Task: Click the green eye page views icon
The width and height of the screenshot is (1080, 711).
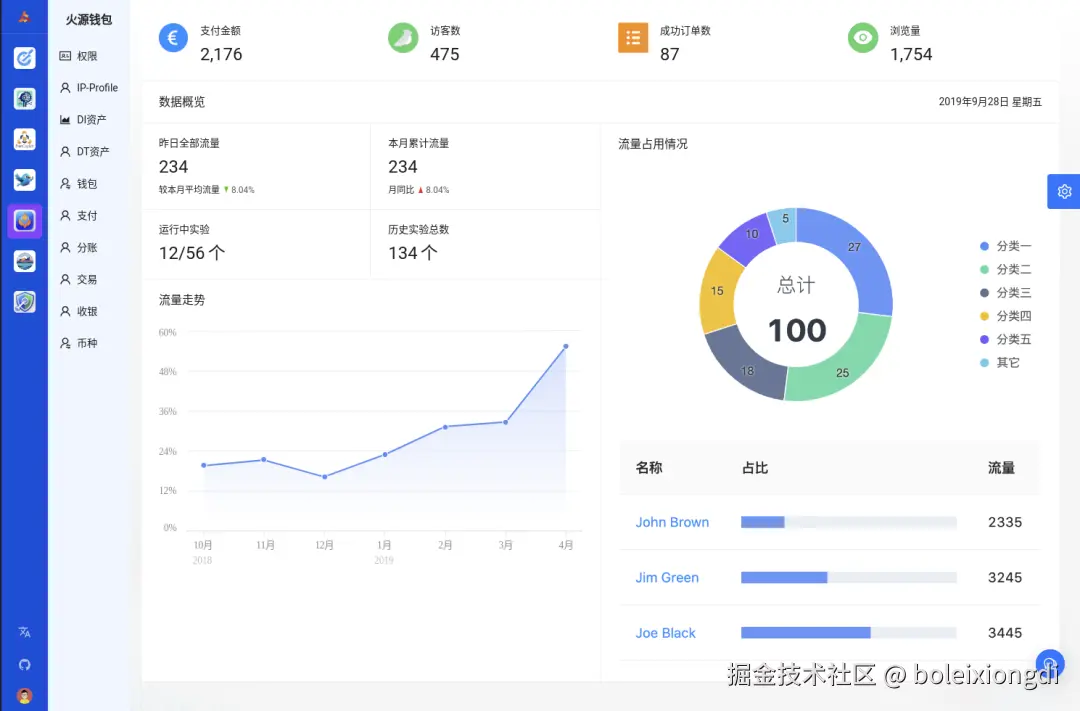Action: click(863, 38)
